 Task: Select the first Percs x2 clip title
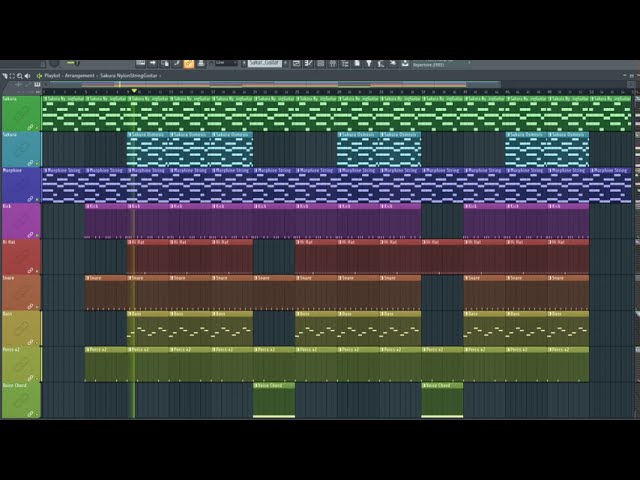(98, 350)
